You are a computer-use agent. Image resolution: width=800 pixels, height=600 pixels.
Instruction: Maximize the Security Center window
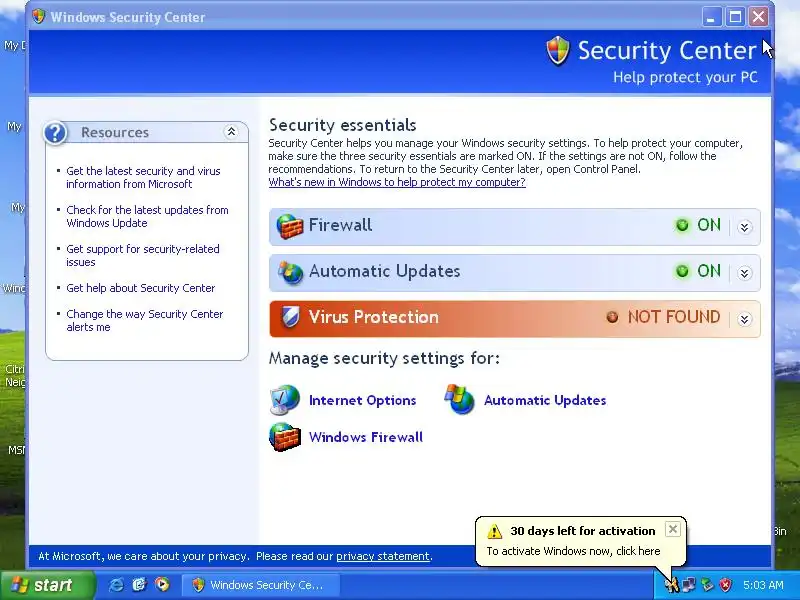735,17
